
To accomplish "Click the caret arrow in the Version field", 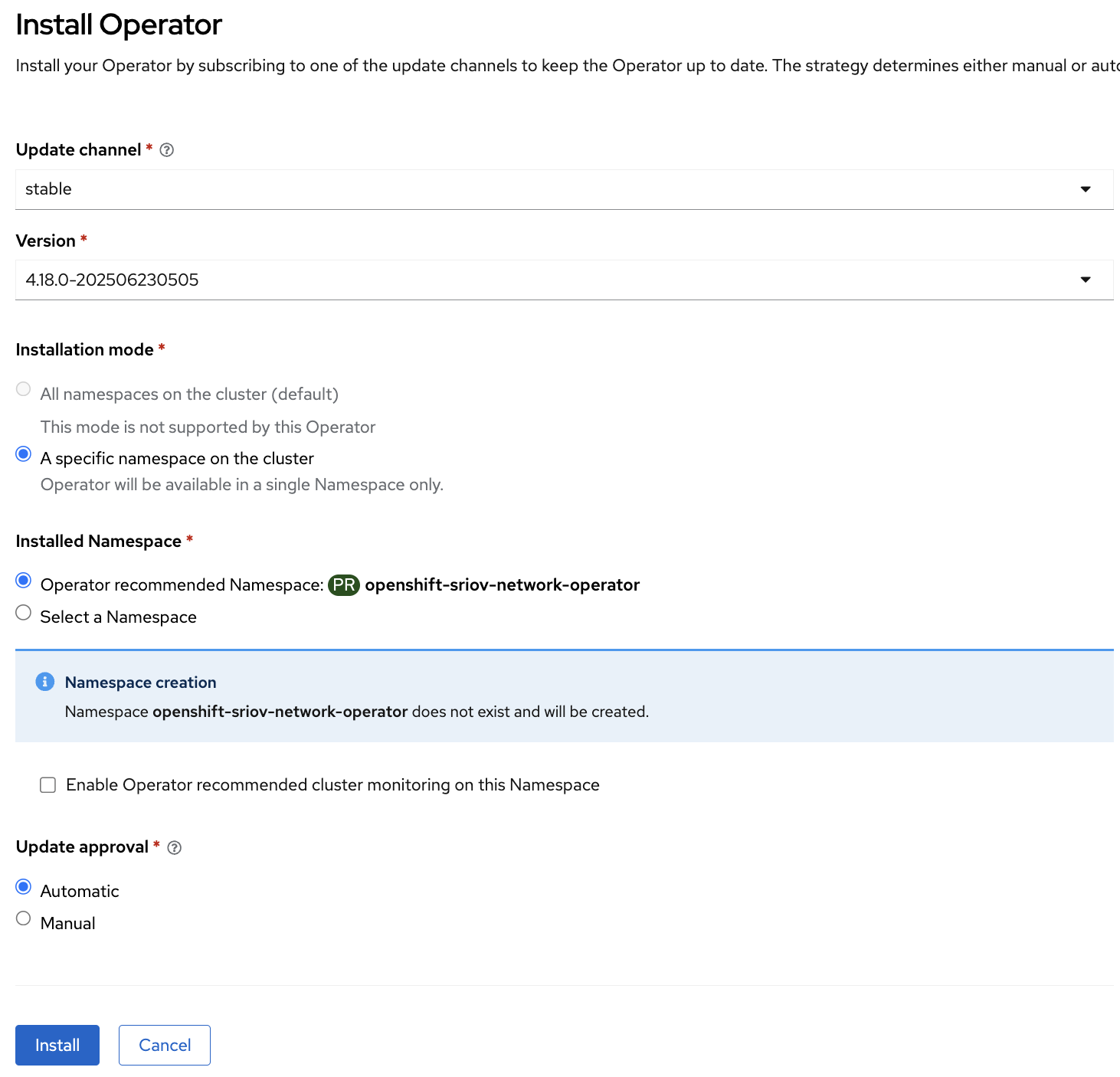I will click(1085, 280).
